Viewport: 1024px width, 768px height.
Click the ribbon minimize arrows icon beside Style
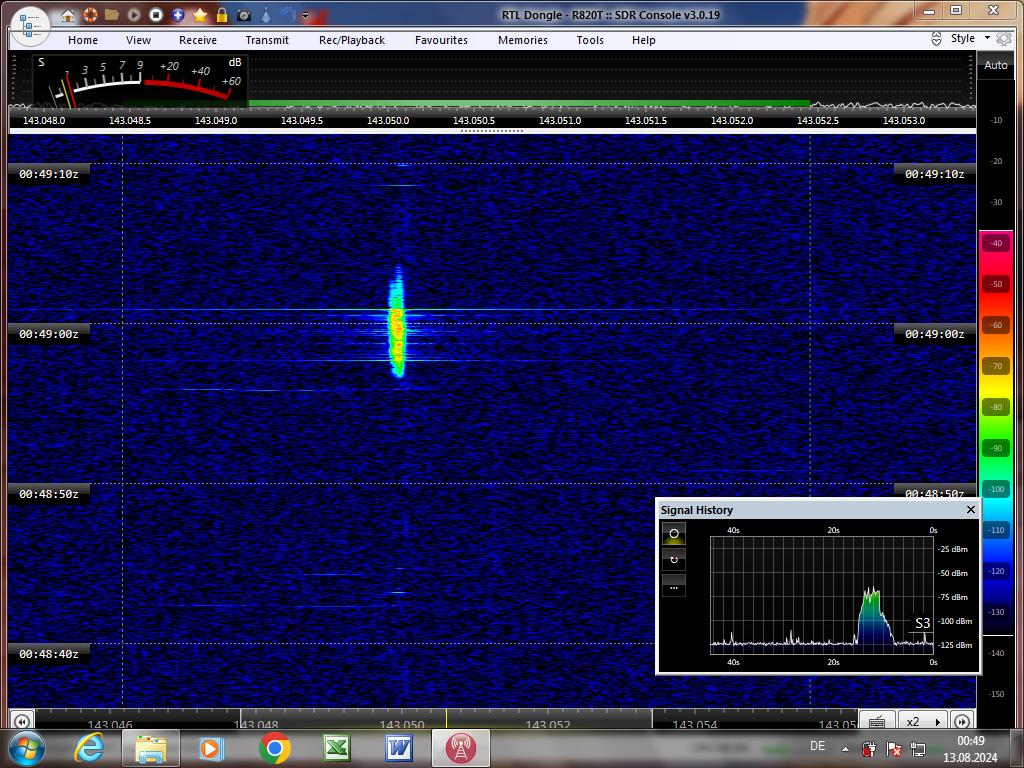[x=936, y=39]
